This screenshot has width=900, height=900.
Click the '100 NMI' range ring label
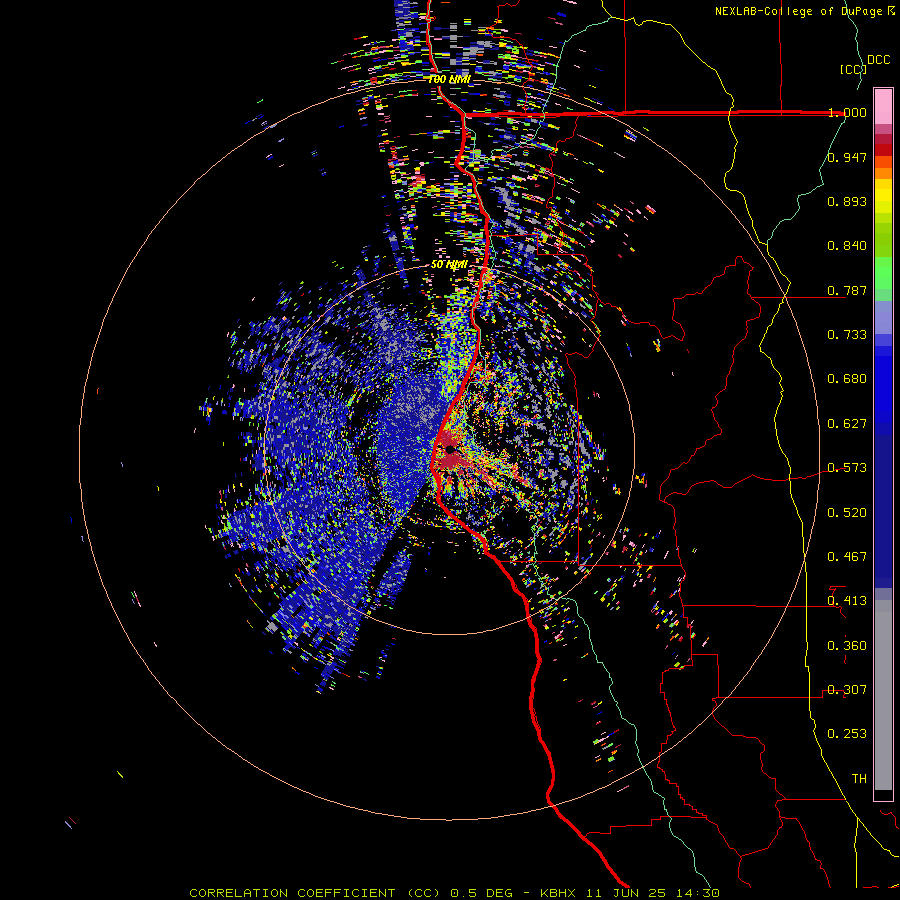[x=449, y=79]
